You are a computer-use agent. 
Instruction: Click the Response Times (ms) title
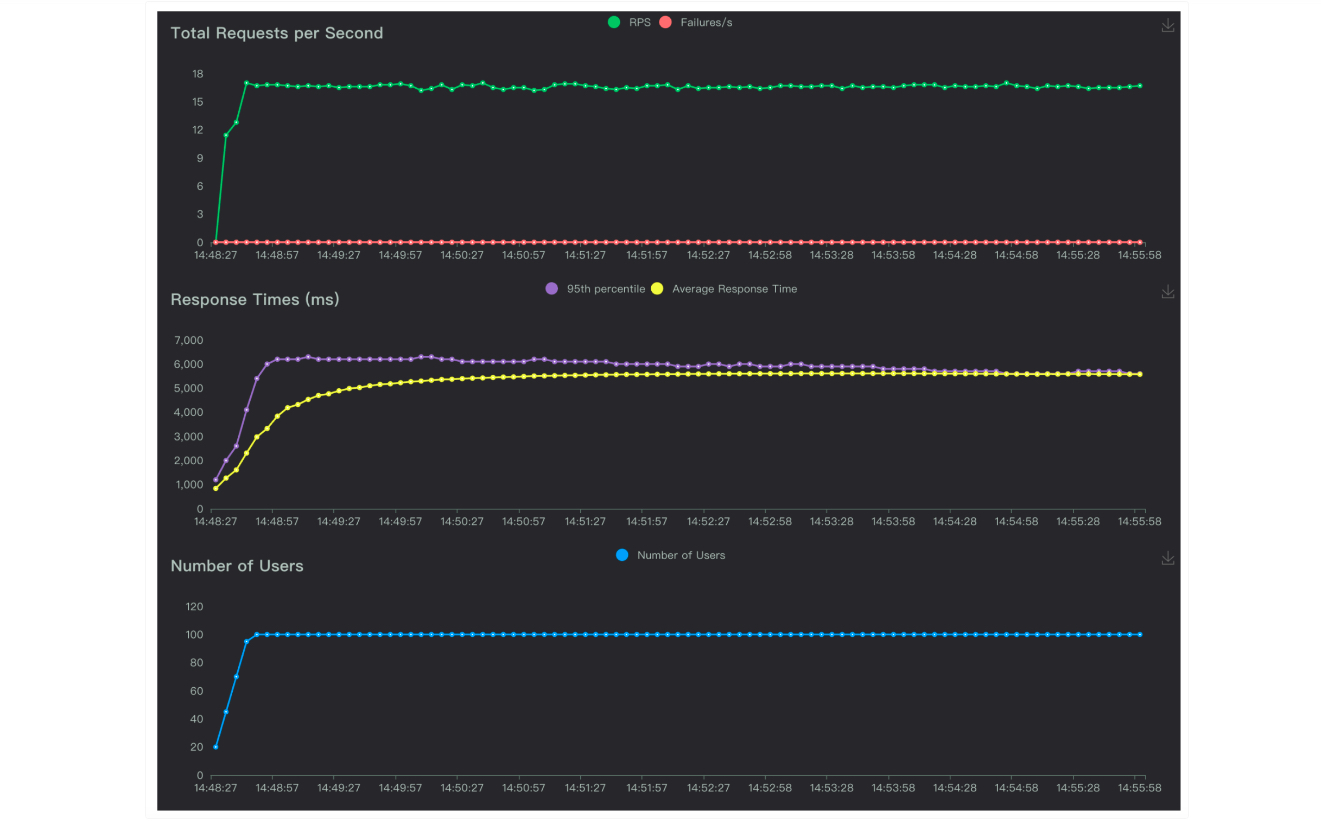(255, 299)
